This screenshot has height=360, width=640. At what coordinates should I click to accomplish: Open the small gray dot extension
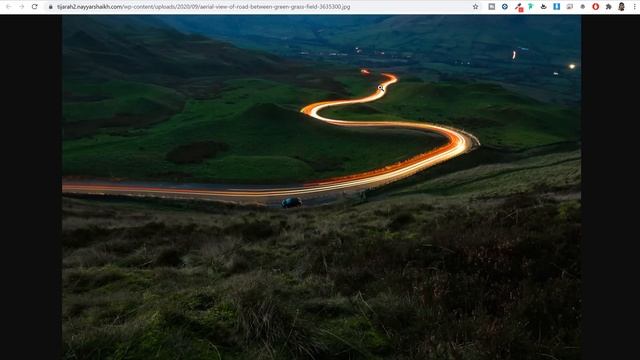(x=582, y=7)
